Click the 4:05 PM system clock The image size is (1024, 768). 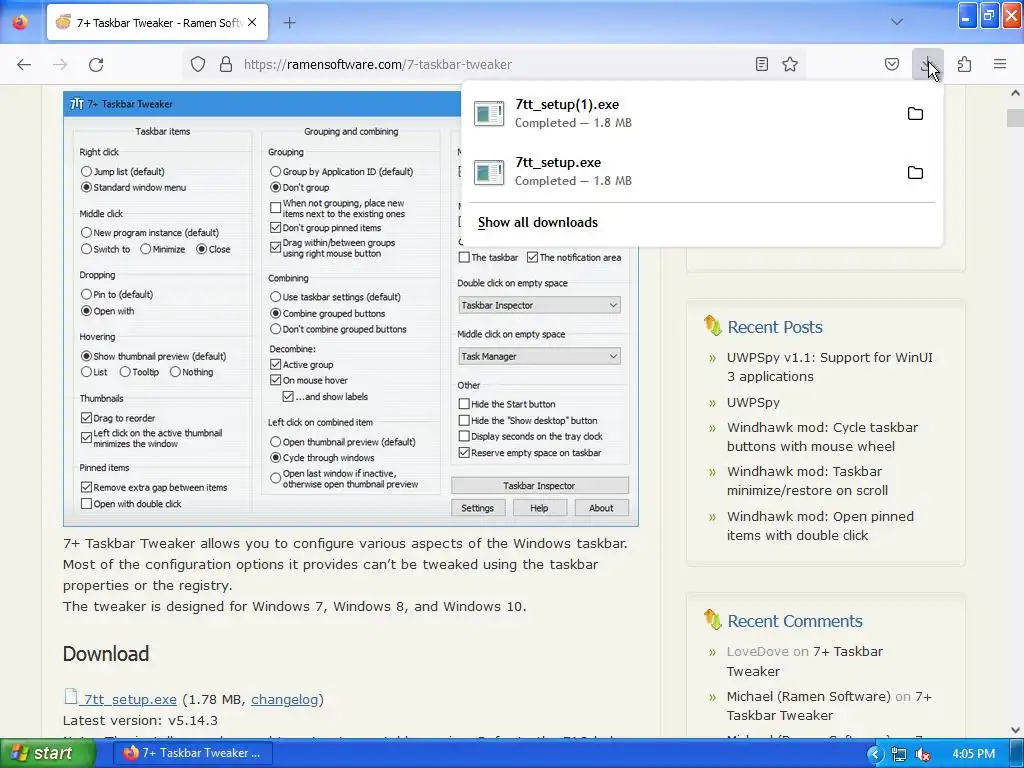point(973,754)
